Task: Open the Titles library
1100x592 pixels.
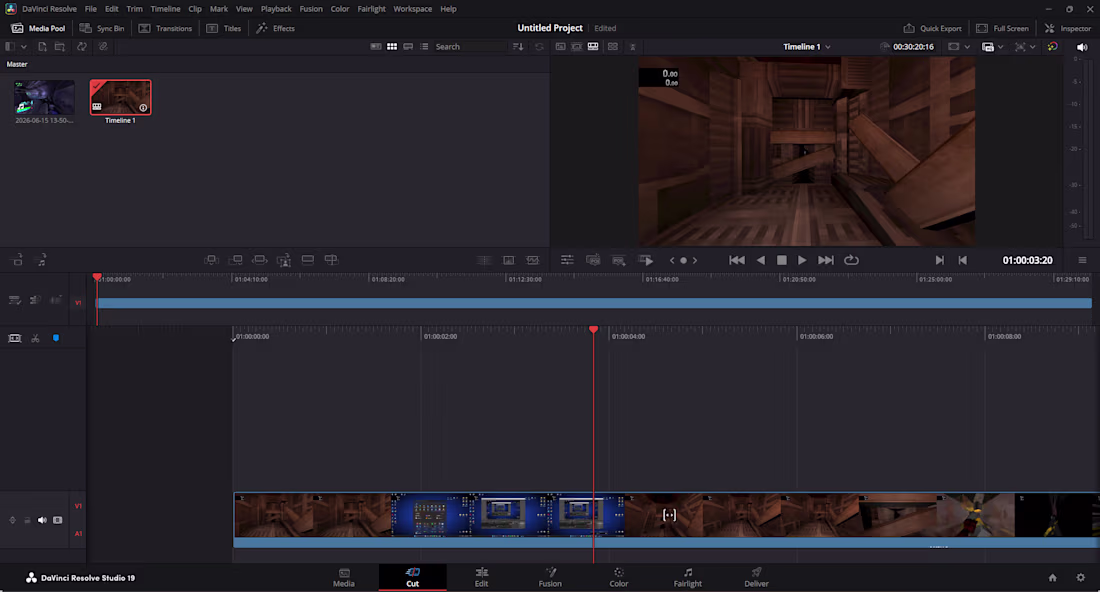Action: pyautogui.click(x=224, y=28)
